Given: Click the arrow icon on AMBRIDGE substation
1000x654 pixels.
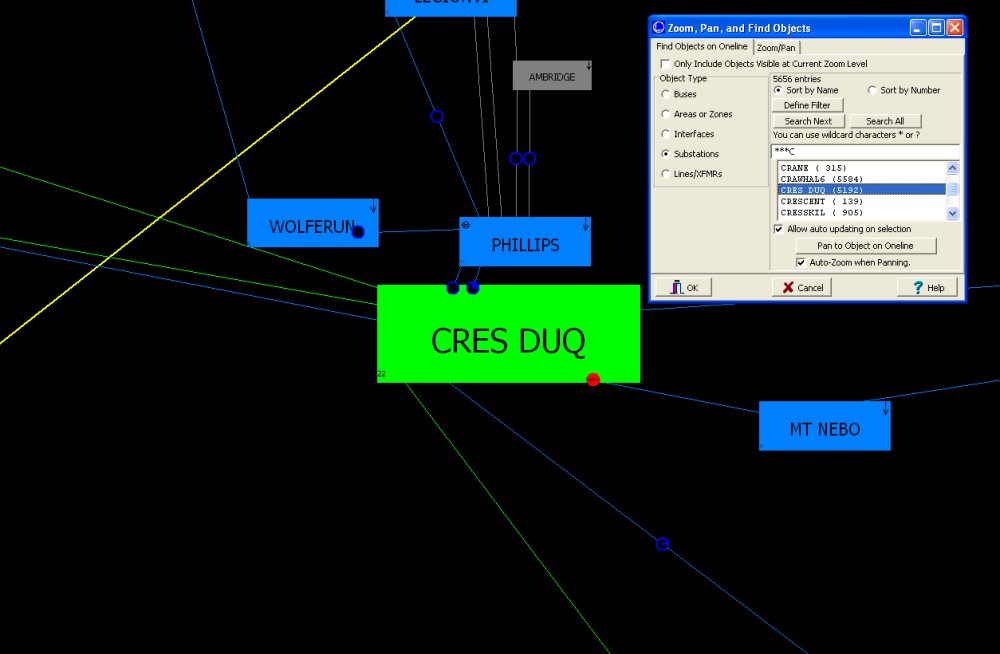Looking at the screenshot, I should coord(588,67).
